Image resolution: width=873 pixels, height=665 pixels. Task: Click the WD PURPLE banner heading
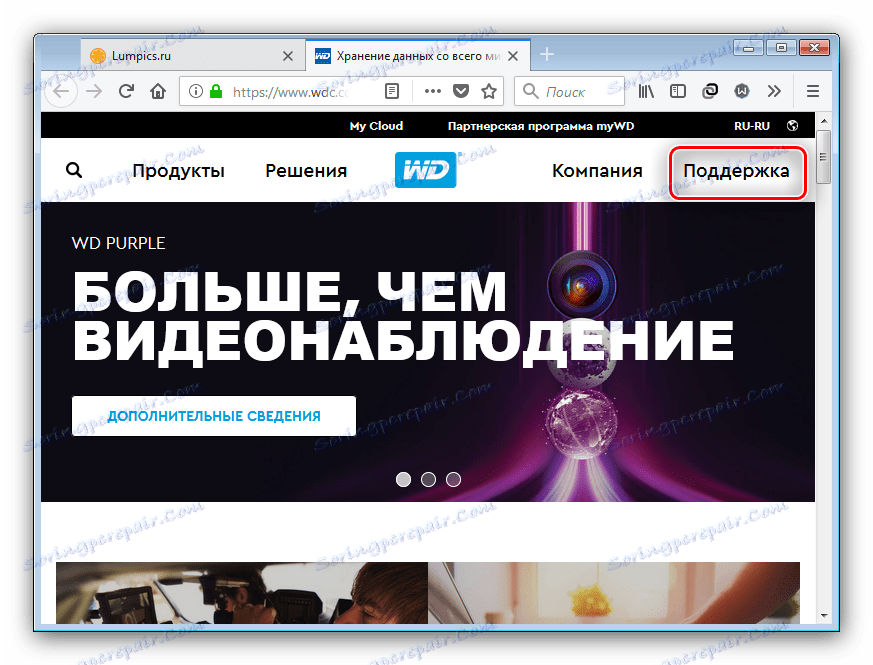tap(119, 243)
